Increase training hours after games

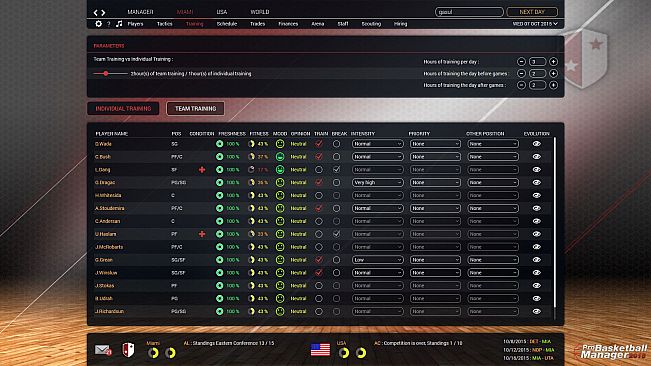(553, 85)
